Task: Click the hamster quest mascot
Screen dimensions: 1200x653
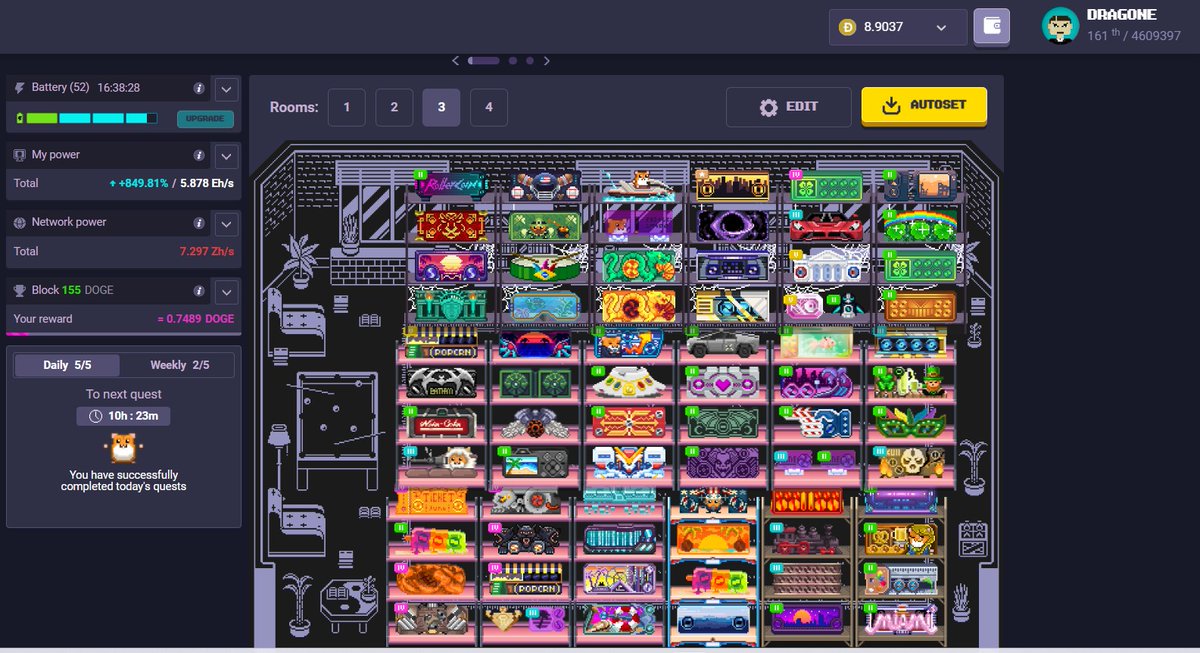Action: click(x=123, y=446)
